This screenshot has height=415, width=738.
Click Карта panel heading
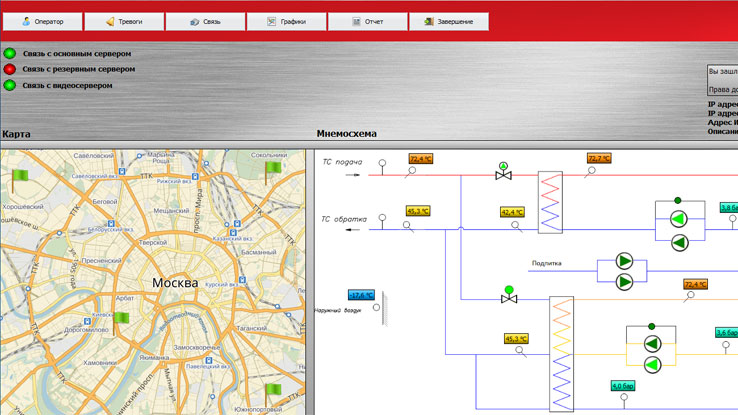tap(16, 134)
